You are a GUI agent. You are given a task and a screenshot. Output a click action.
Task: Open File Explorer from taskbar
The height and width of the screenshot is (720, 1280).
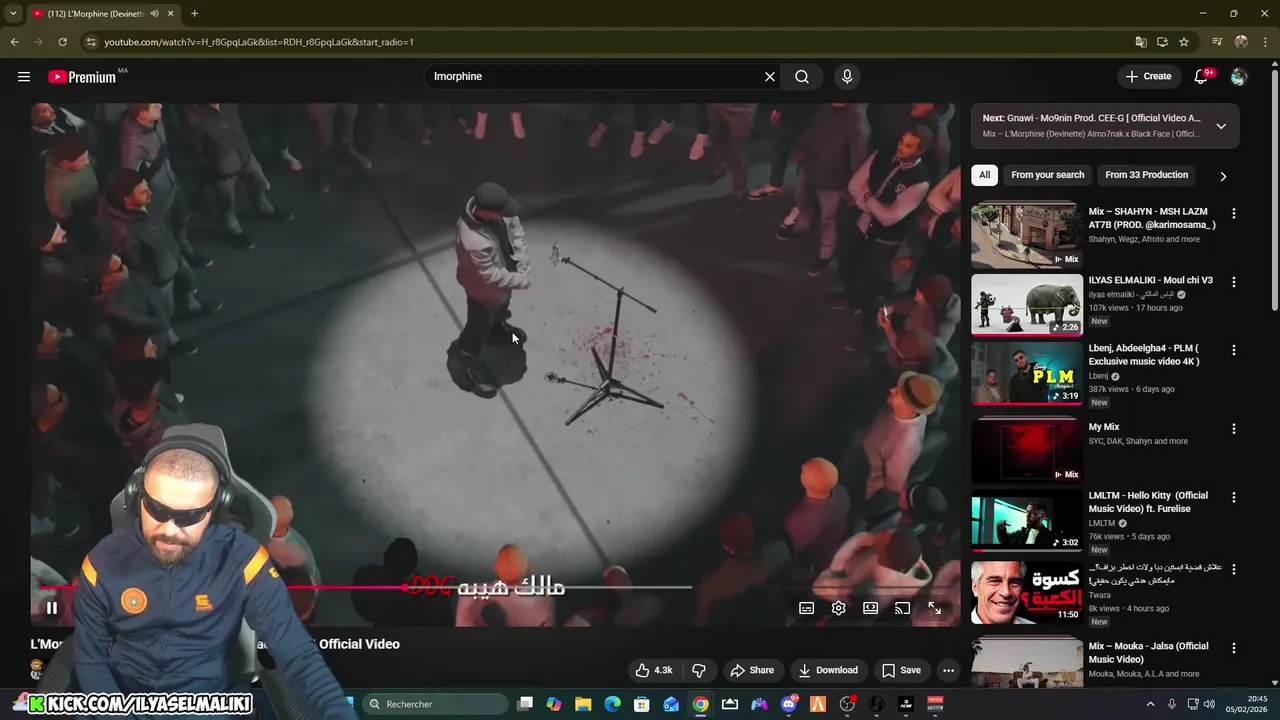tap(583, 704)
